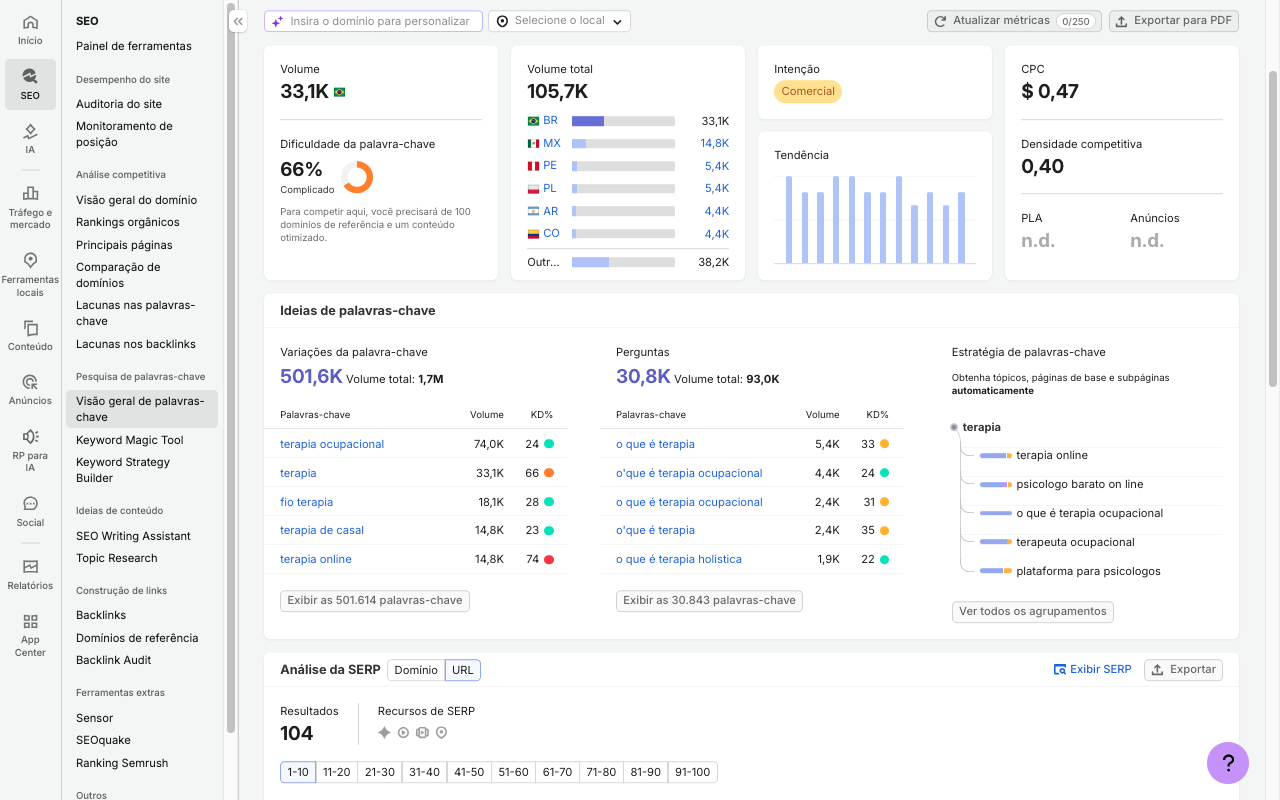
Task: Open terapia ocupacional keyword link
Action: (332, 444)
